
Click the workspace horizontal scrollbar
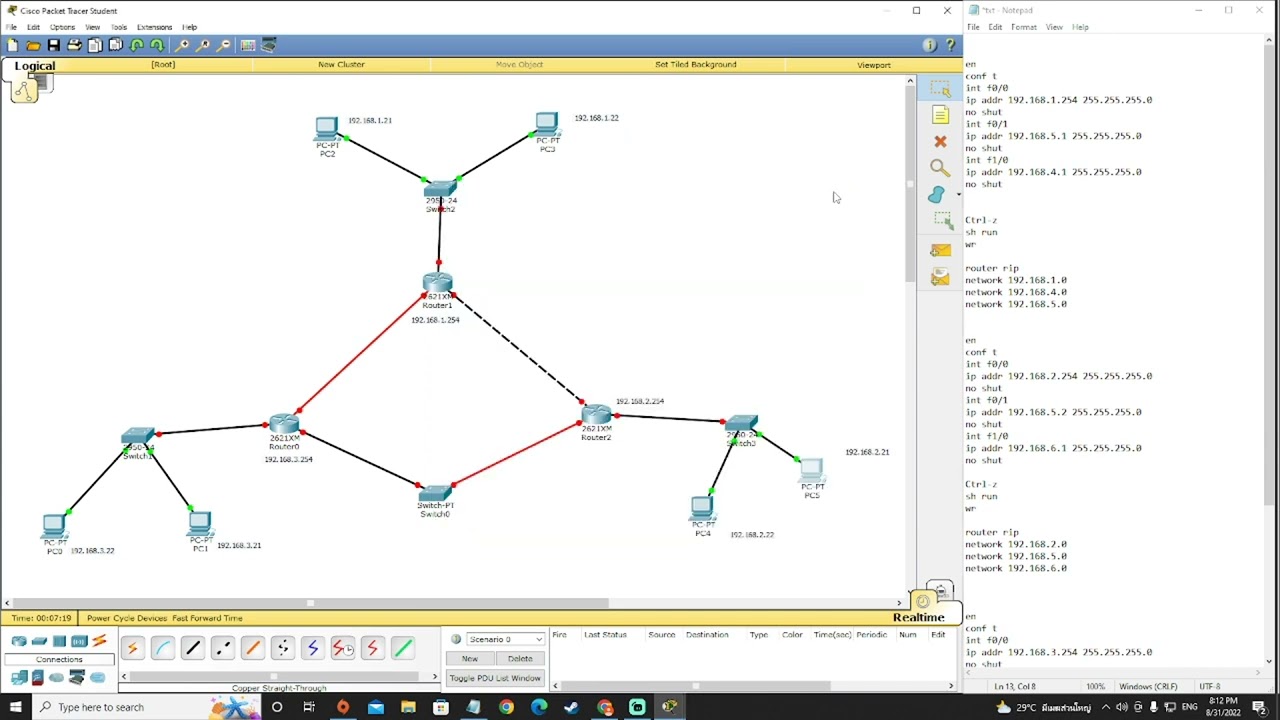(310, 603)
